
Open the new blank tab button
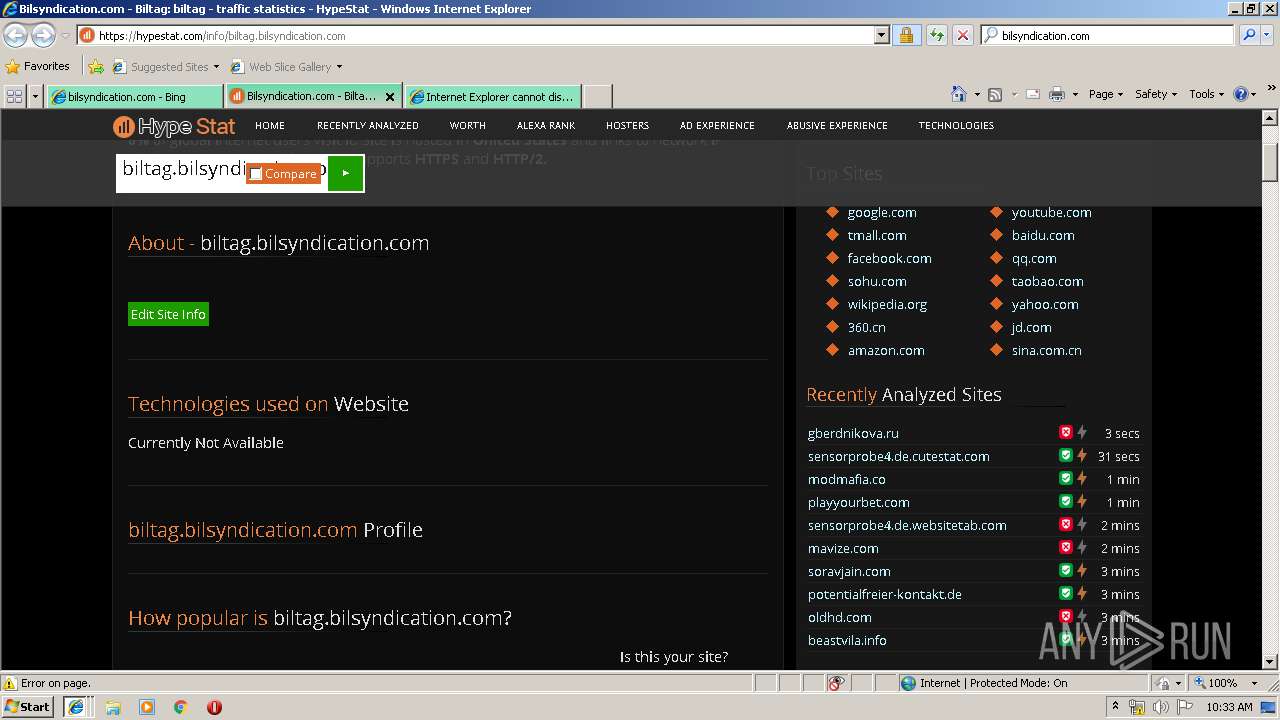click(x=597, y=97)
